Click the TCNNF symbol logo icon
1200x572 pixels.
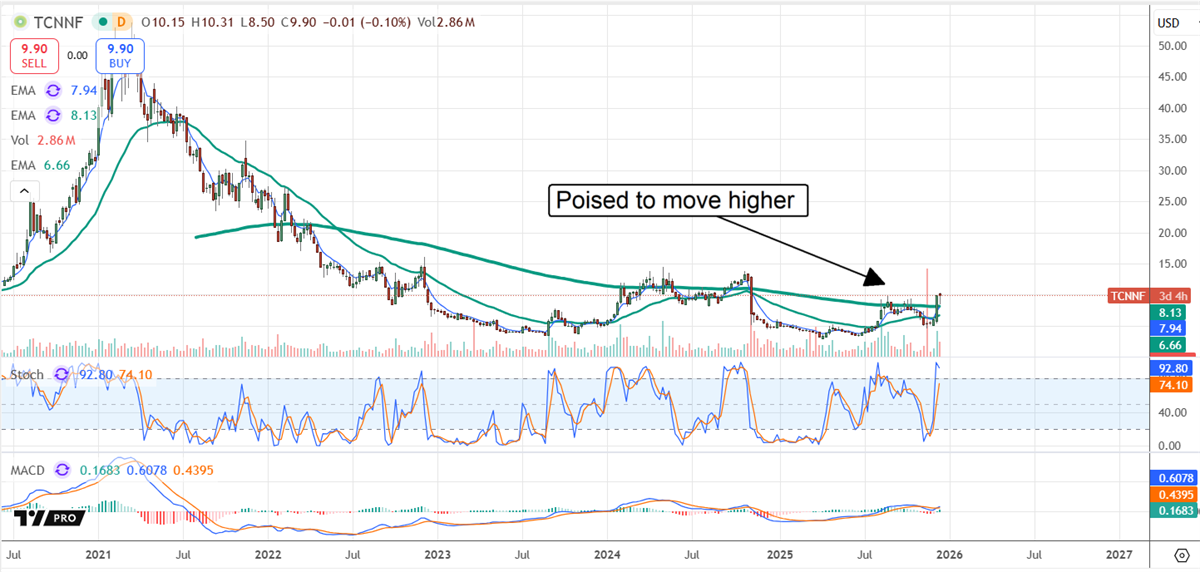tap(18, 21)
